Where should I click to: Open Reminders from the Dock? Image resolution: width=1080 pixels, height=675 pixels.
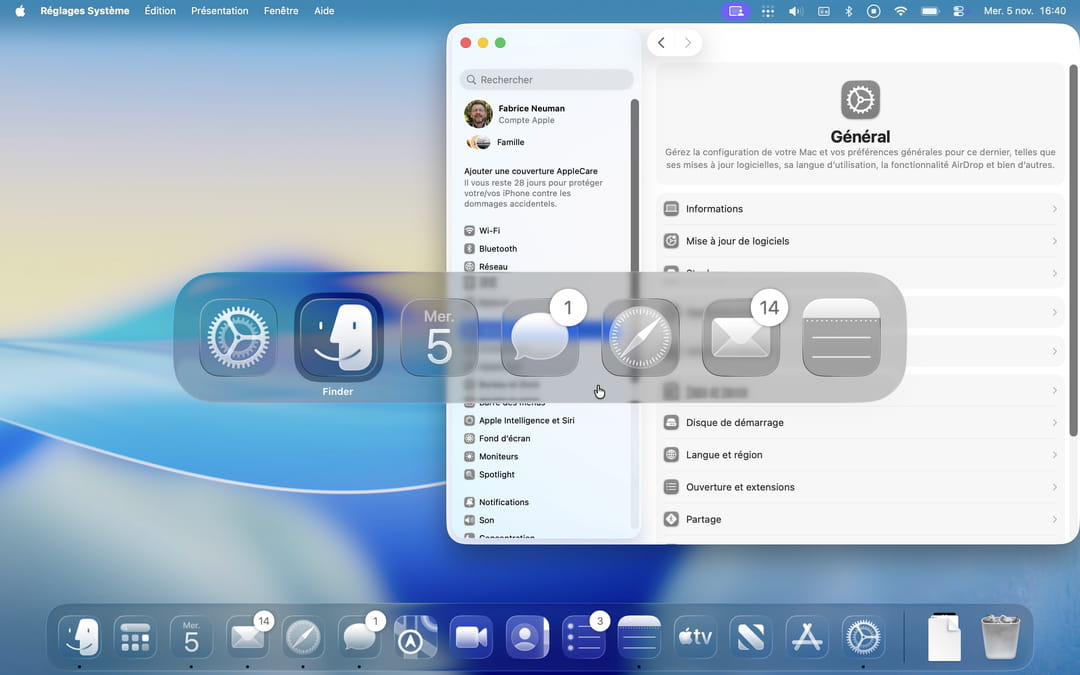(583, 637)
